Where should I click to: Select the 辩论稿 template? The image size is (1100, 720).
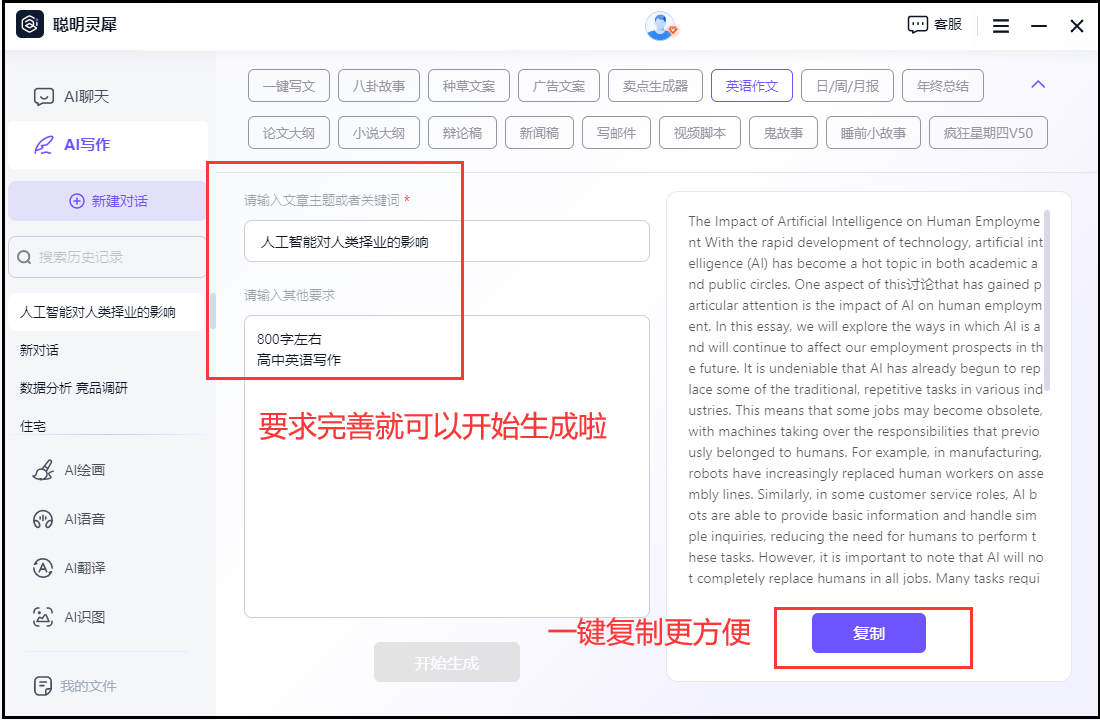pos(462,133)
